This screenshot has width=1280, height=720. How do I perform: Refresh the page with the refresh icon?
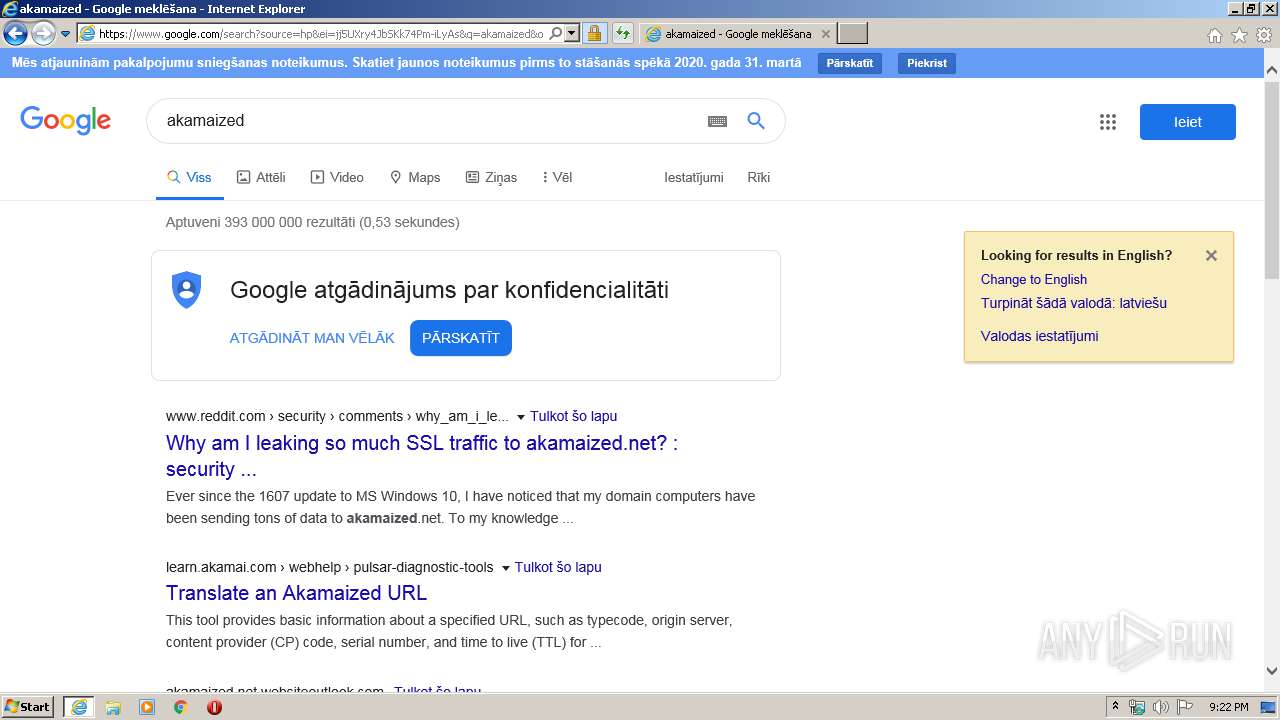[x=623, y=34]
